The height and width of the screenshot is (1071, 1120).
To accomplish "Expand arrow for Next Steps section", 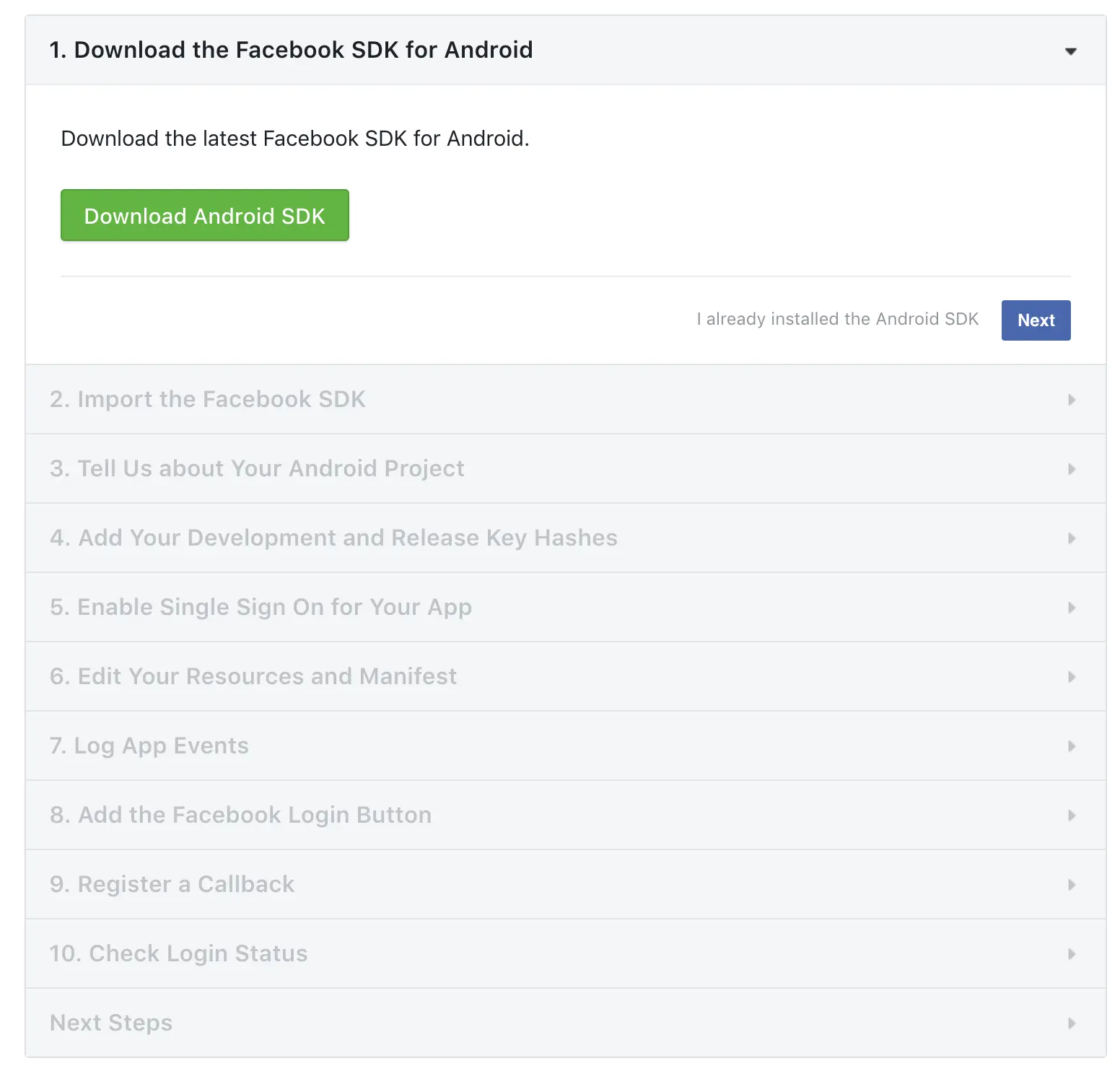I will click(1072, 1023).
